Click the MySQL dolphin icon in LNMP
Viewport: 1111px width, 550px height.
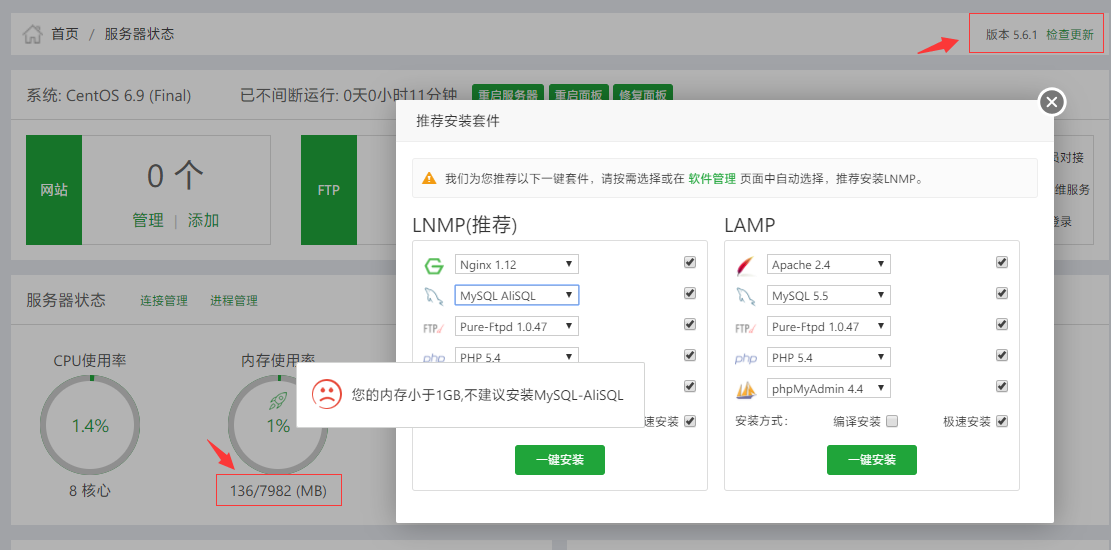coord(434,296)
